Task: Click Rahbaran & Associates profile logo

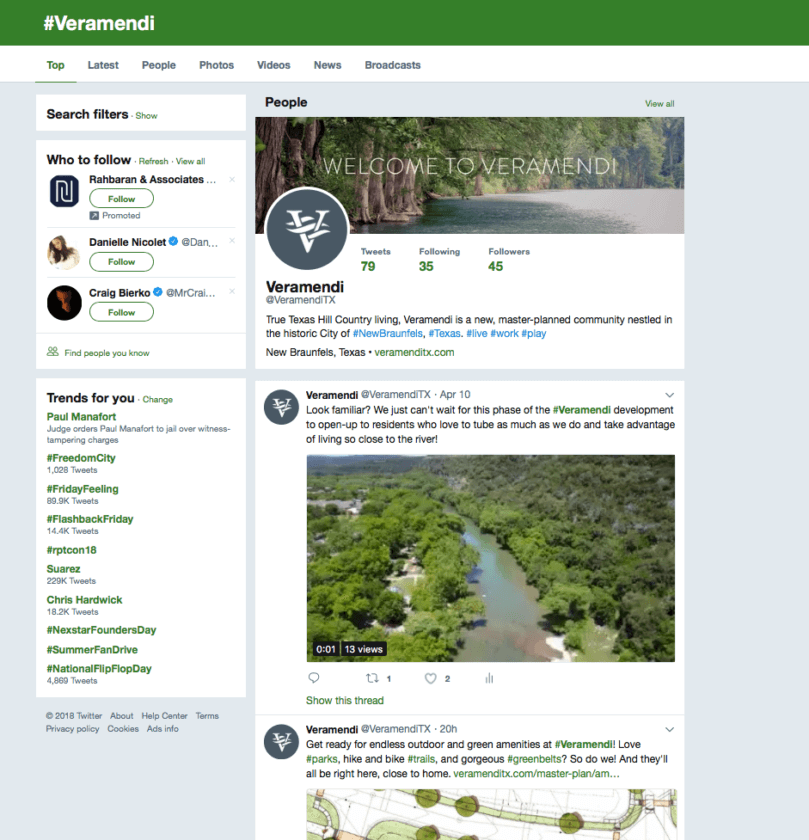Action: point(64,191)
